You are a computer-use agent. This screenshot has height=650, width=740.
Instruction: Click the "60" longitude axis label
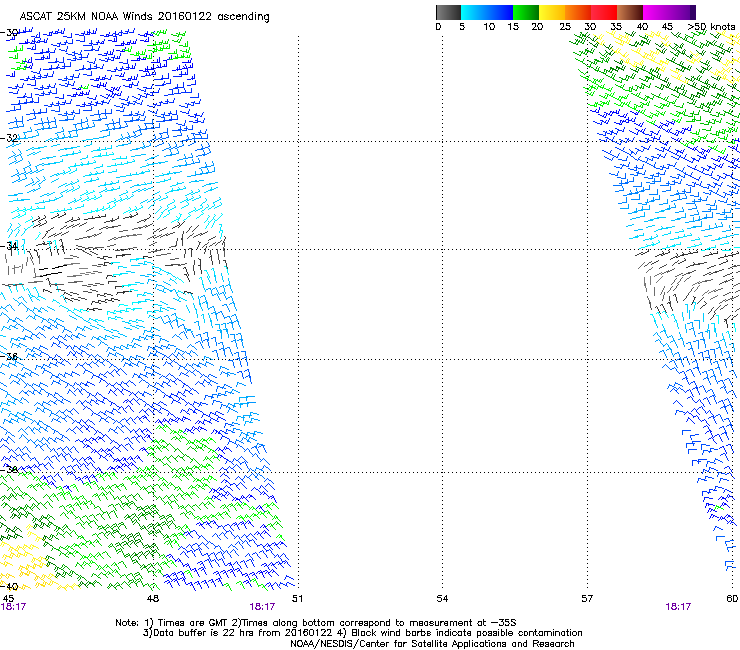(732, 599)
